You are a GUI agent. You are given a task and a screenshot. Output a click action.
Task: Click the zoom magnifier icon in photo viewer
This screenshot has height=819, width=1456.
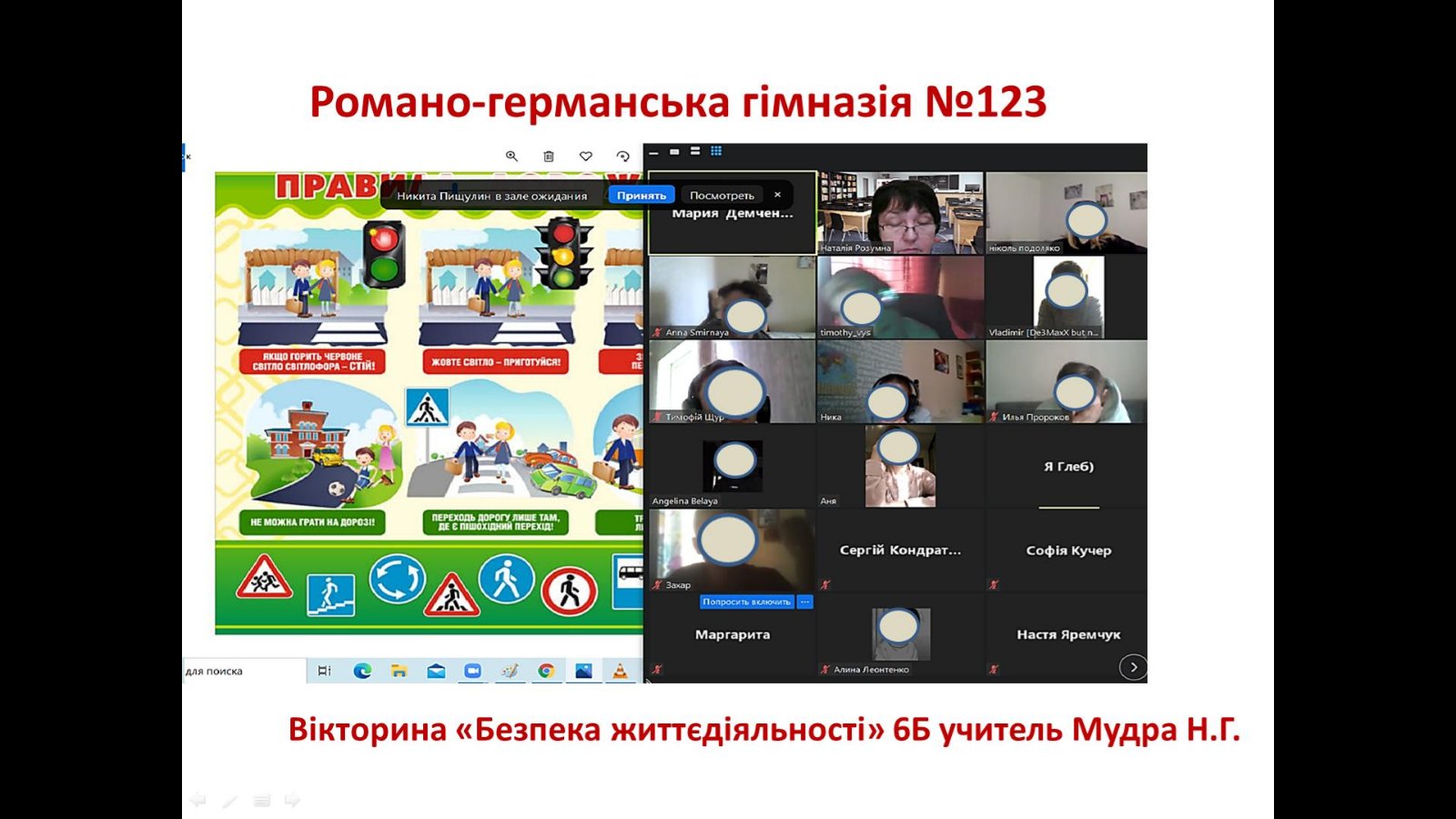click(x=511, y=157)
